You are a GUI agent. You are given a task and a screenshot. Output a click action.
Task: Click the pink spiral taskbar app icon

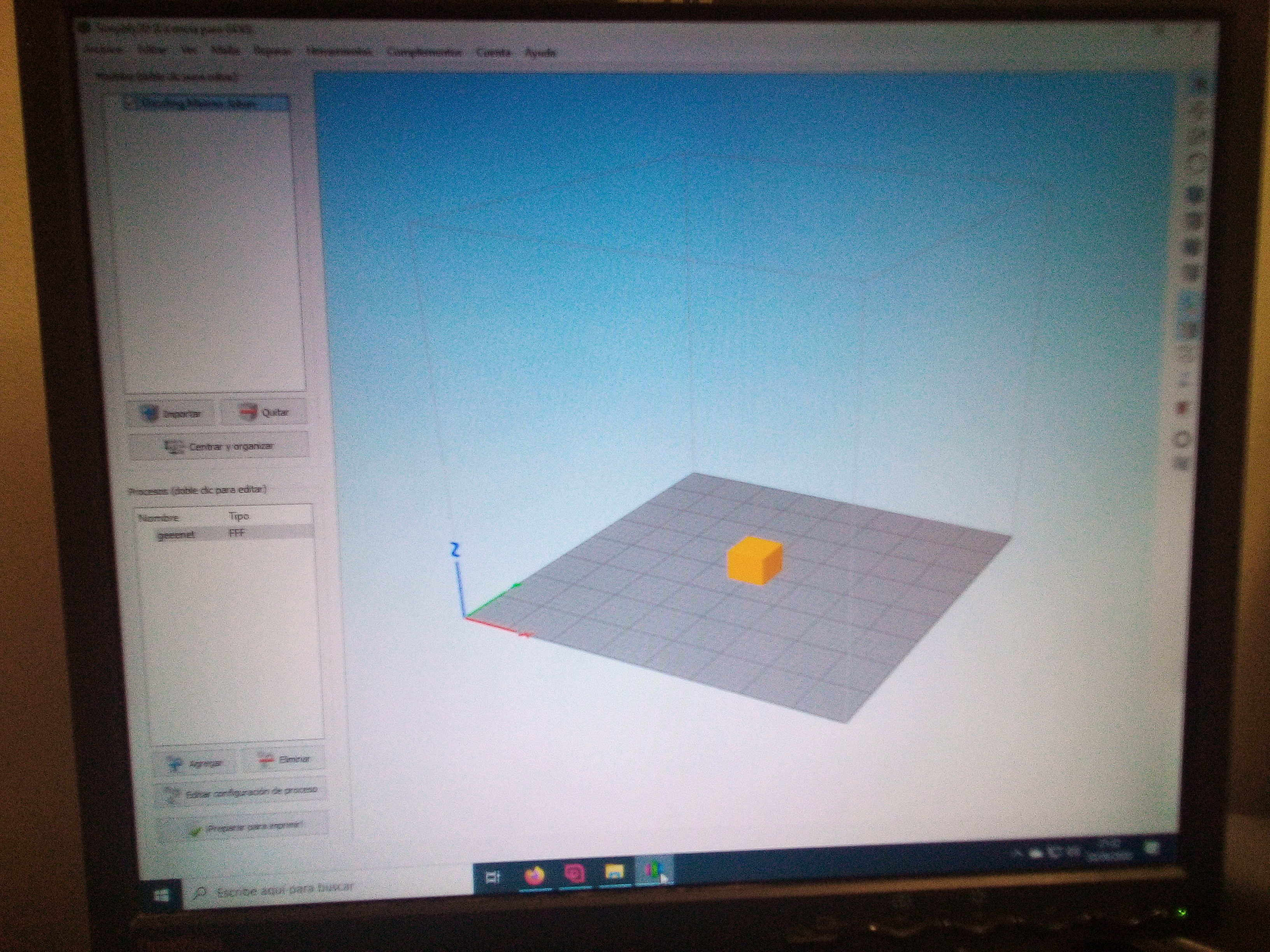tap(574, 875)
